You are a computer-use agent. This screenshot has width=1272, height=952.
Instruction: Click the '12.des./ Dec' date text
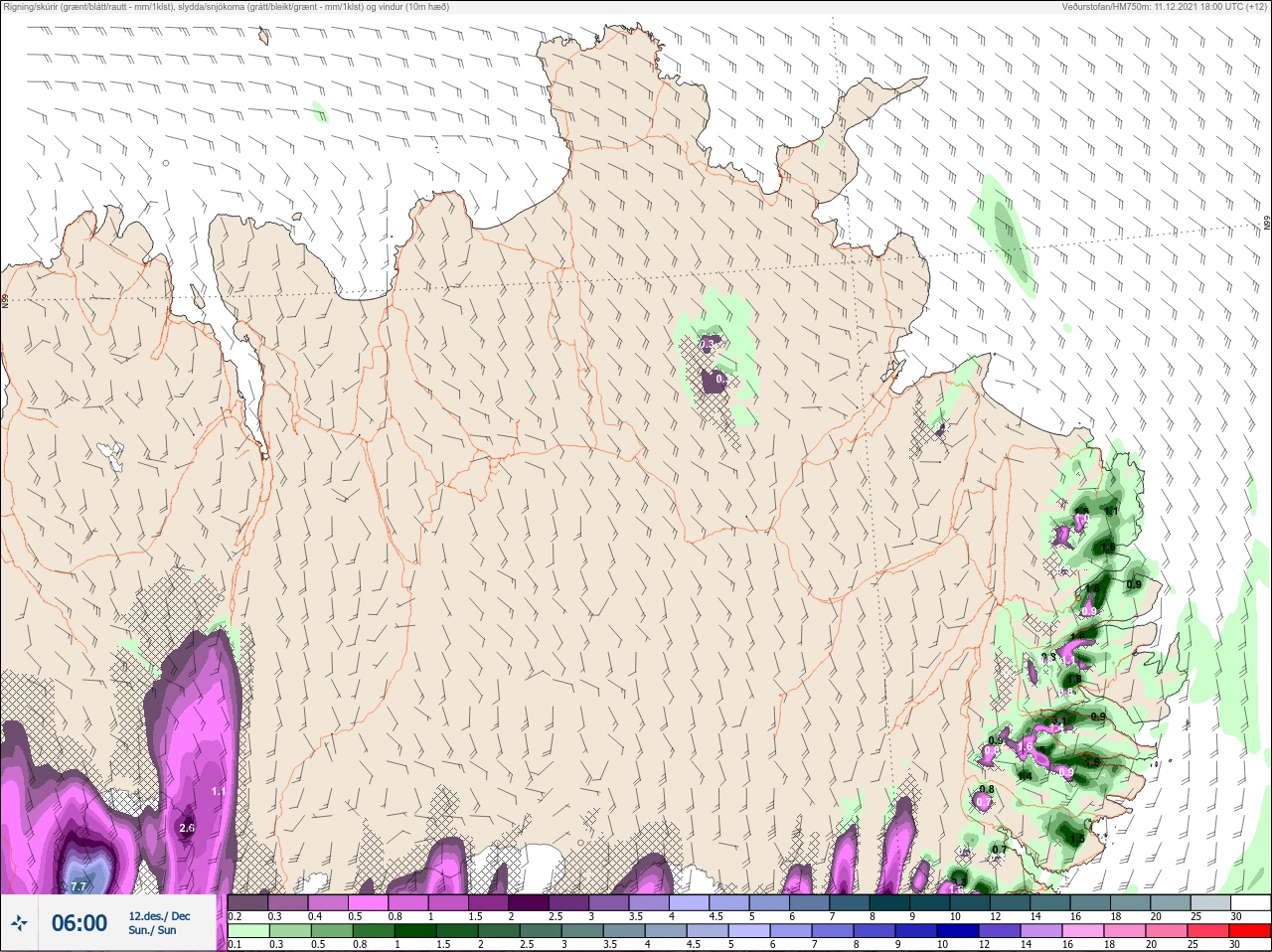click(x=159, y=916)
